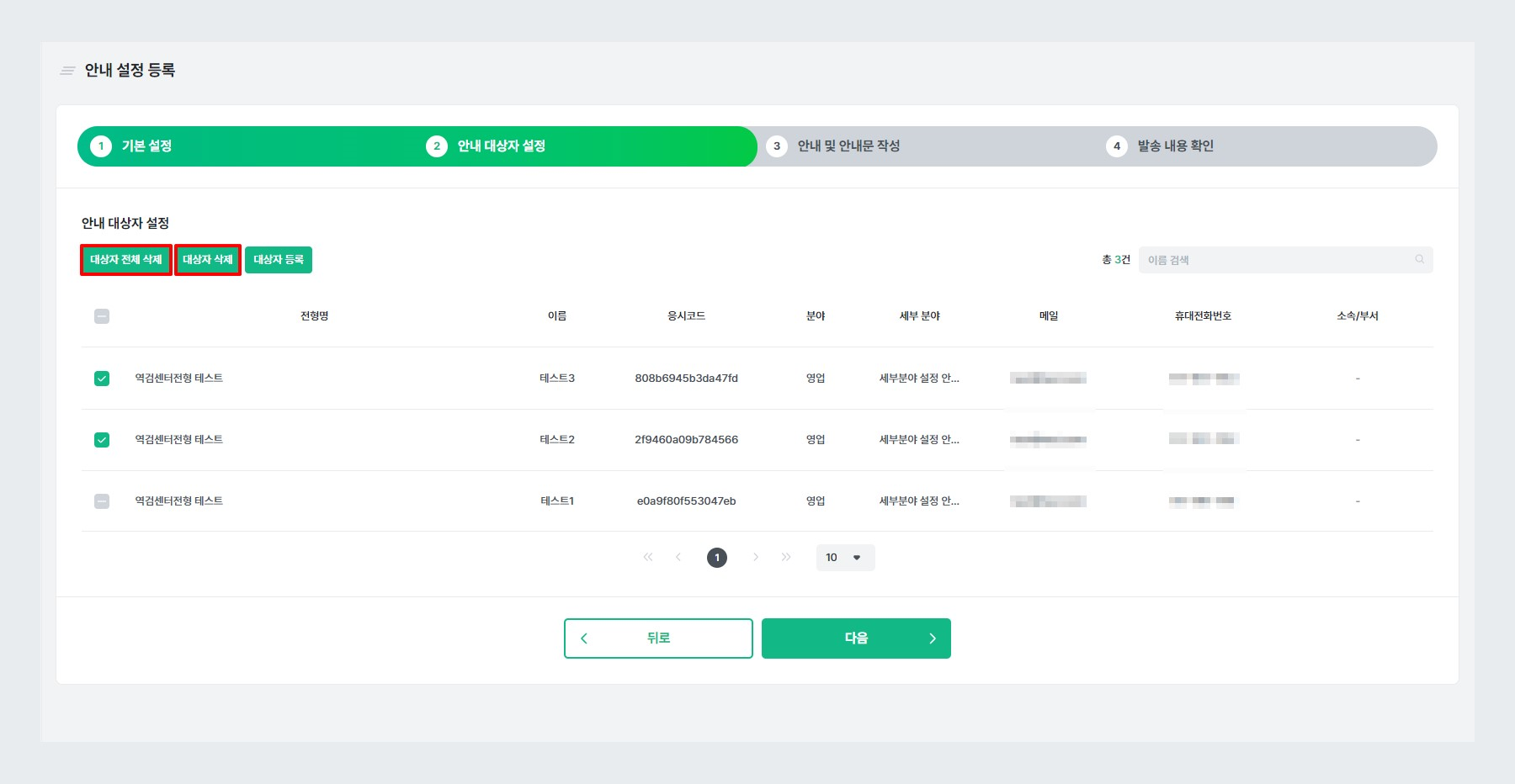Open step 4 발송 내용 확인
1515x784 pixels.
coord(1160,146)
